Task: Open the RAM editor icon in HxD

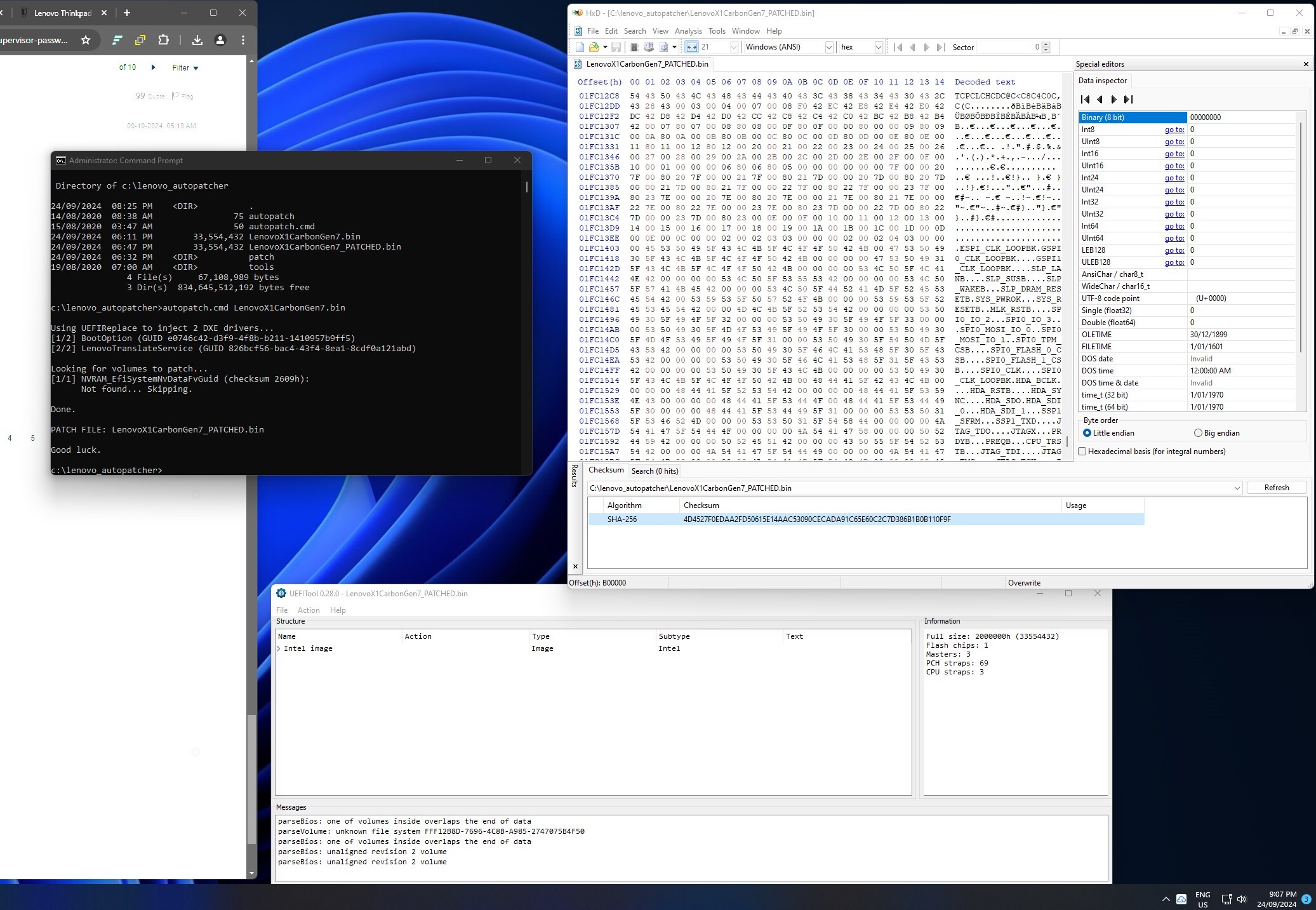Action: click(634, 47)
